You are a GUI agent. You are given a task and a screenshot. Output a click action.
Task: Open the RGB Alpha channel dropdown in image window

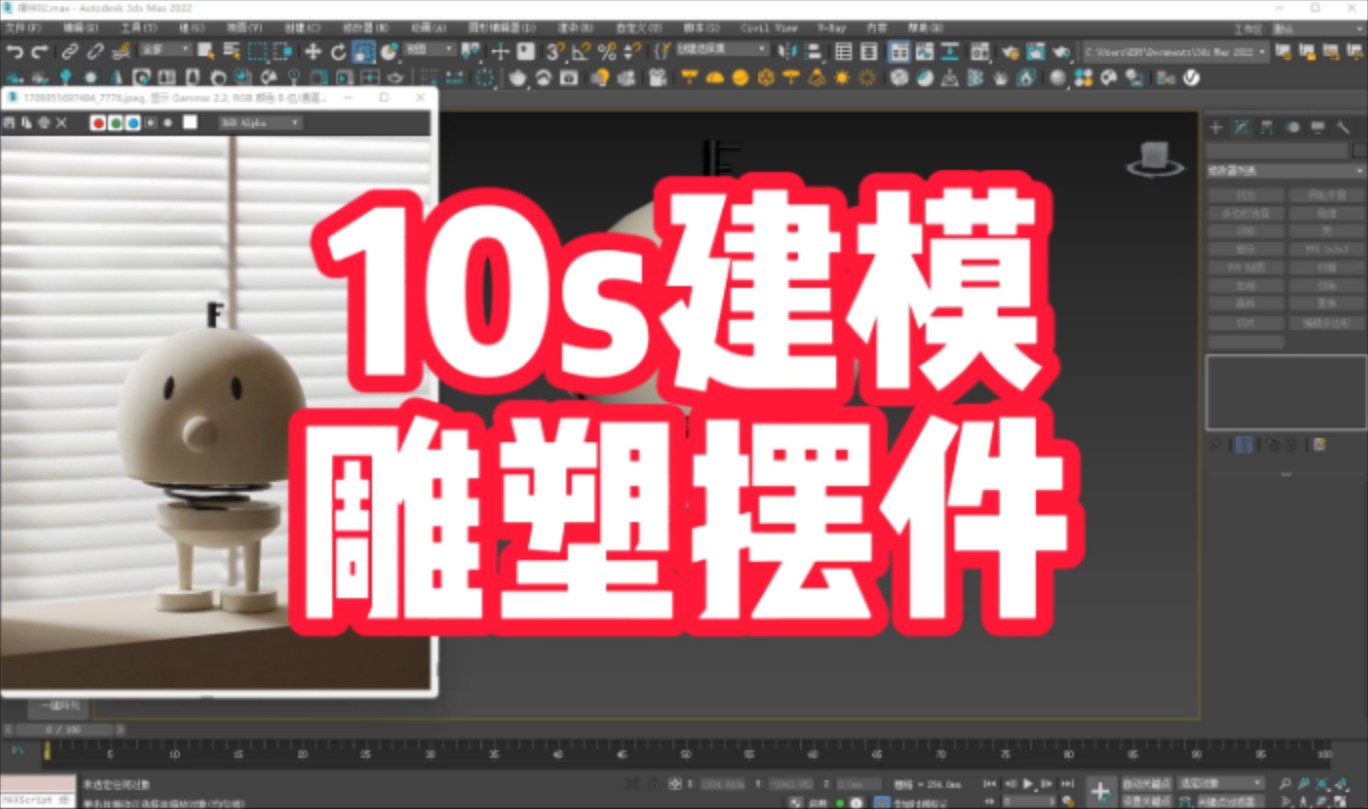coord(260,122)
